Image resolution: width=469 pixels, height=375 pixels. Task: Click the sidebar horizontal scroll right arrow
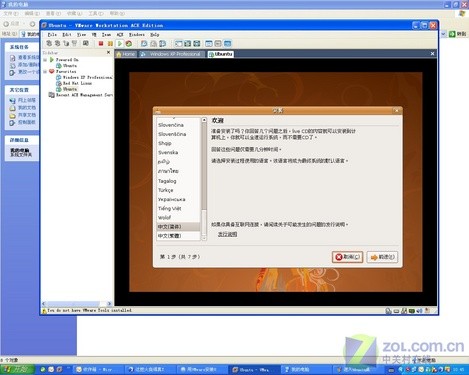(x=109, y=304)
